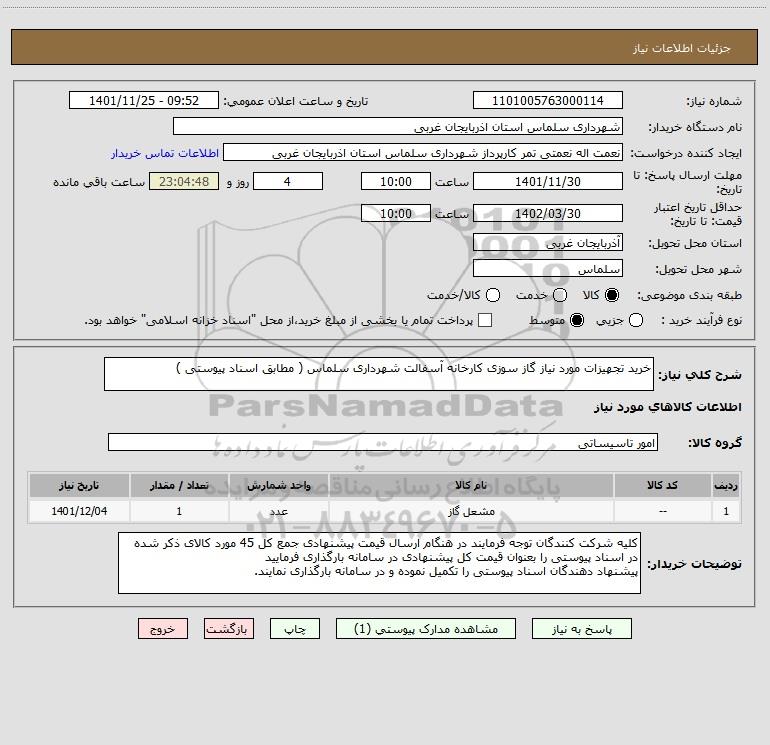Click the price validity date 1402/03/30
The image size is (770, 745).
(x=548, y=214)
